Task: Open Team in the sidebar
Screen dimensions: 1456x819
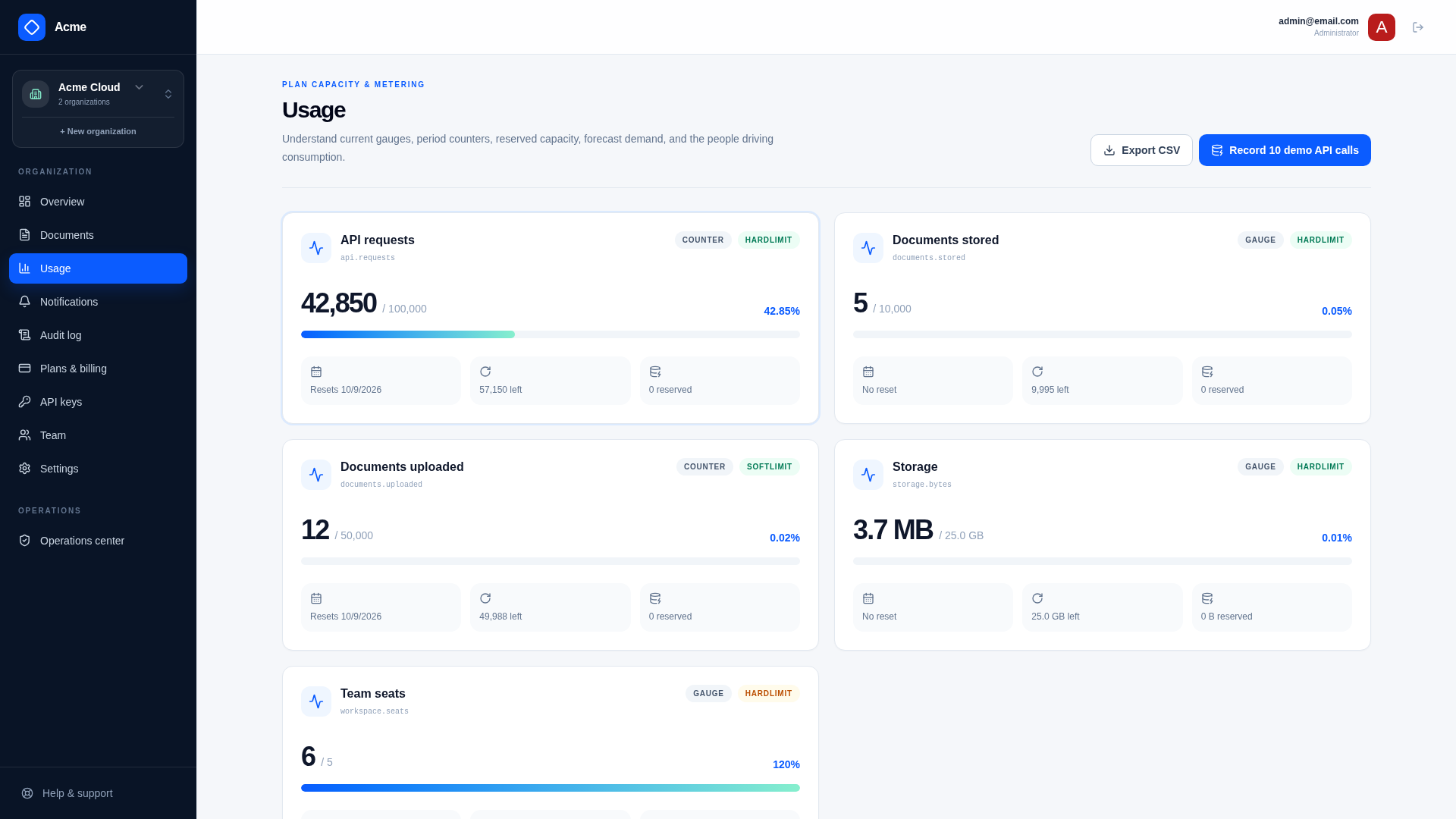Action: (98, 435)
